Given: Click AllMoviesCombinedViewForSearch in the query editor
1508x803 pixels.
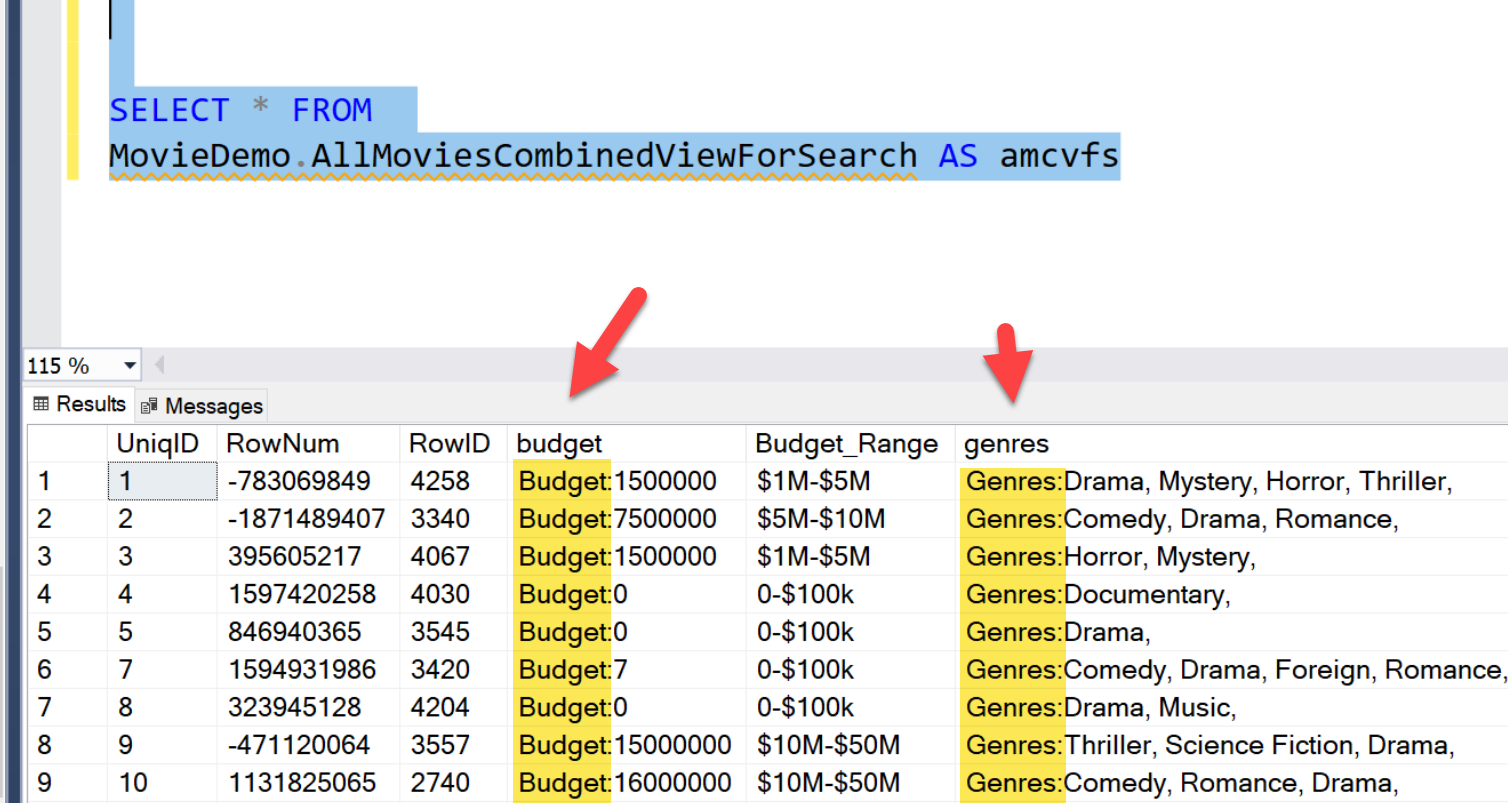Looking at the screenshot, I should coord(616,156).
